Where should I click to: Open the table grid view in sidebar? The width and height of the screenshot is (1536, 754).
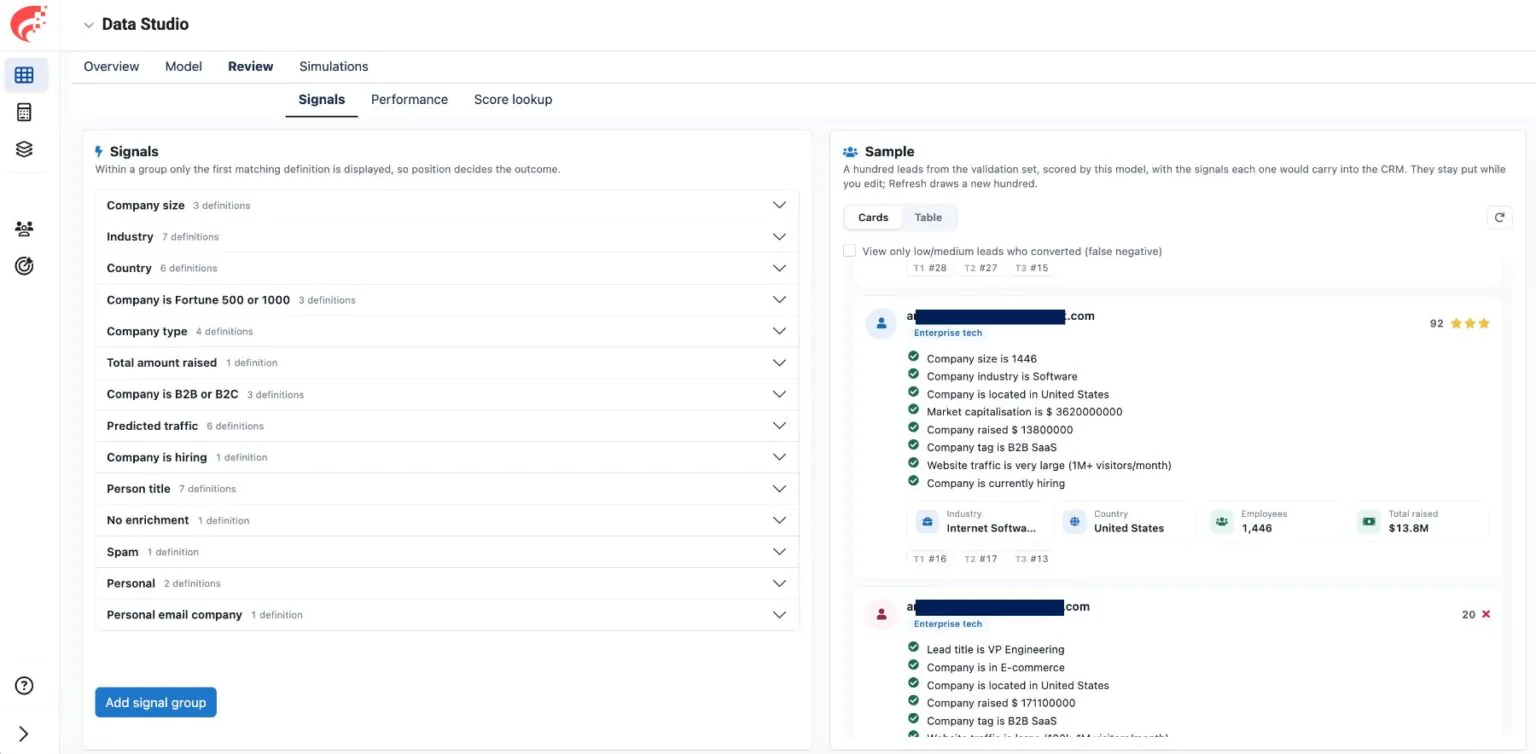24,75
